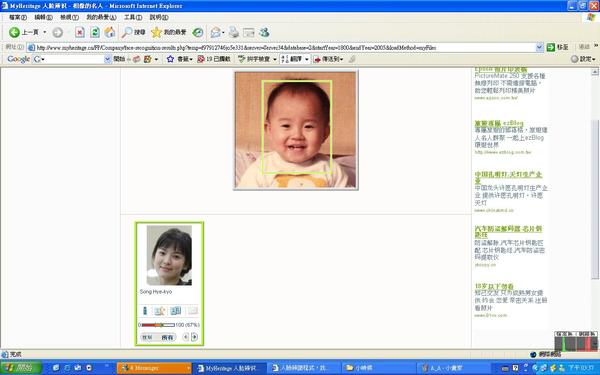Open 我的最愛 favorites star in toolbar
The height and width of the screenshot is (375, 600).
point(168,33)
